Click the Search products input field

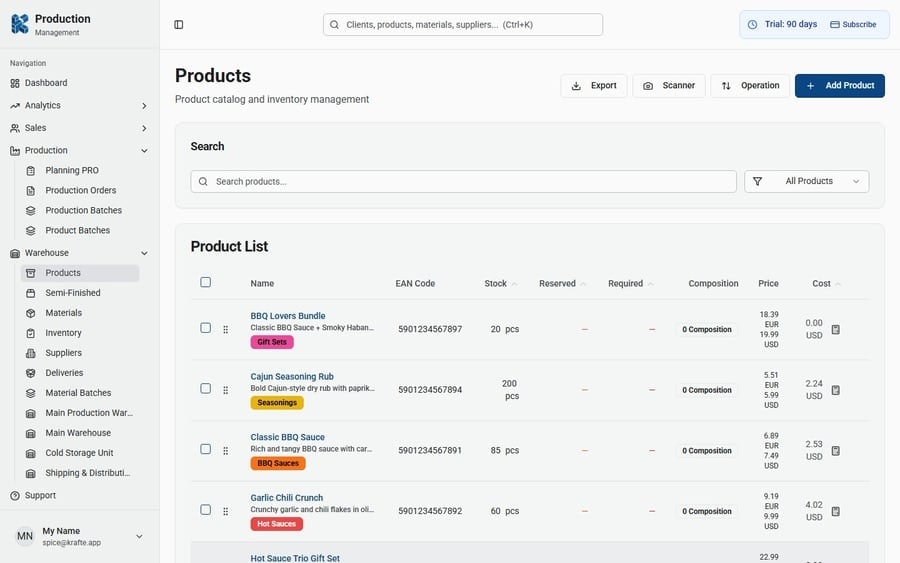point(463,181)
